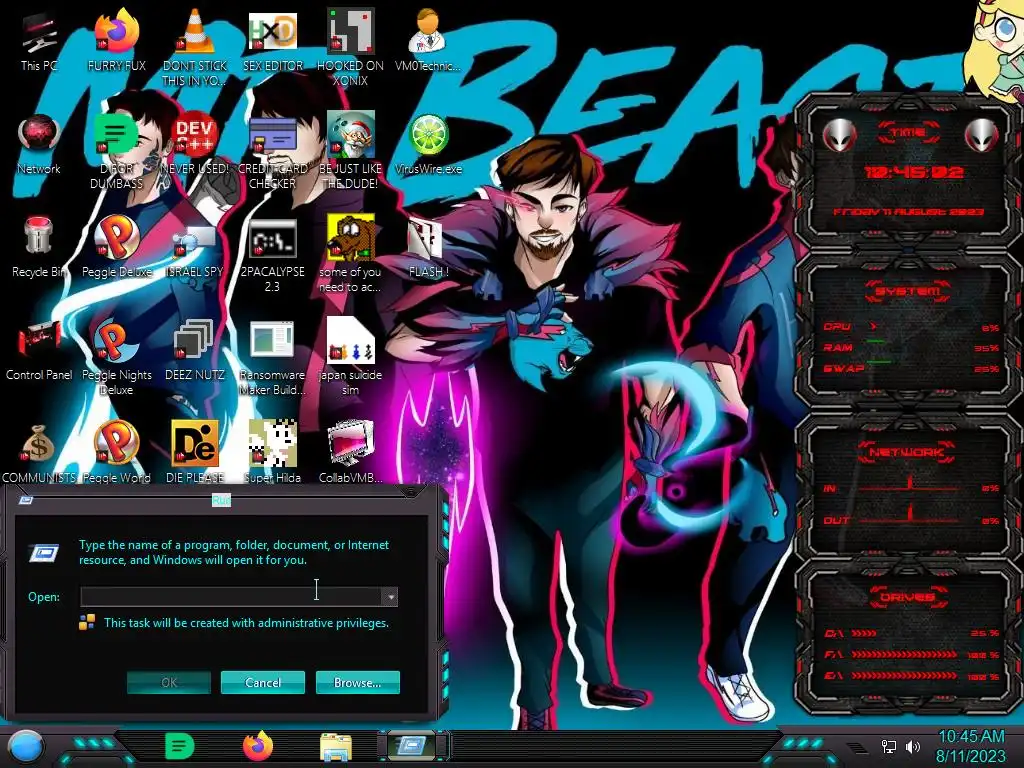Select the japan suicide sim icon

point(350,357)
